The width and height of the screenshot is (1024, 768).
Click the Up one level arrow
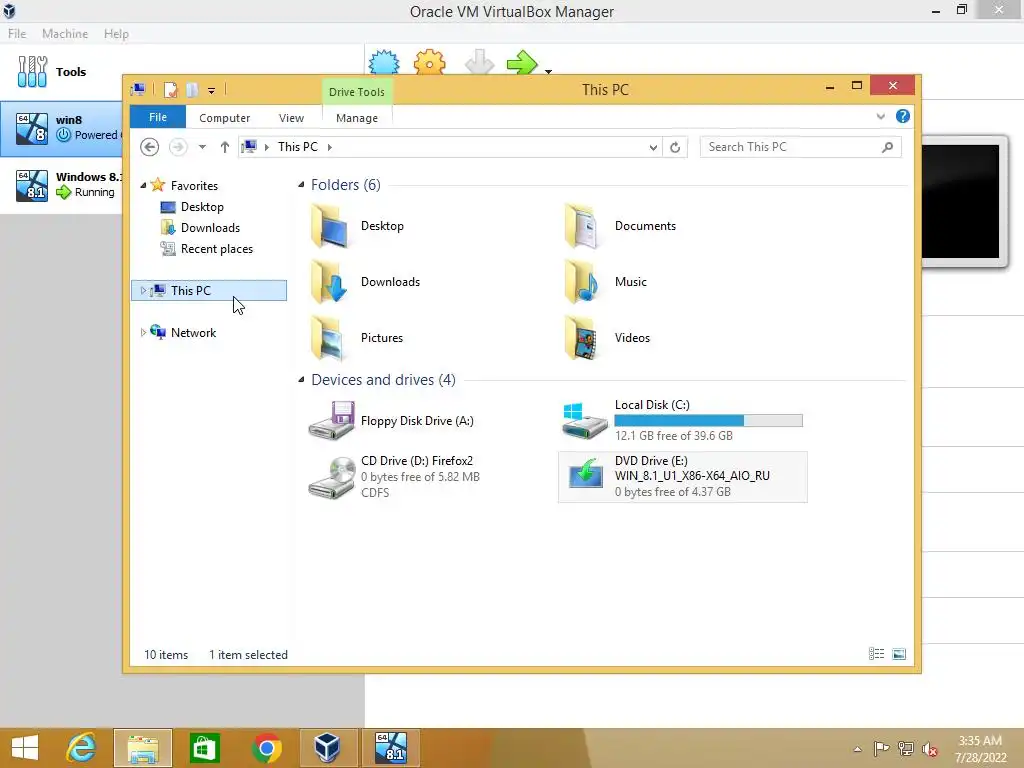click(x=225, y=147)
